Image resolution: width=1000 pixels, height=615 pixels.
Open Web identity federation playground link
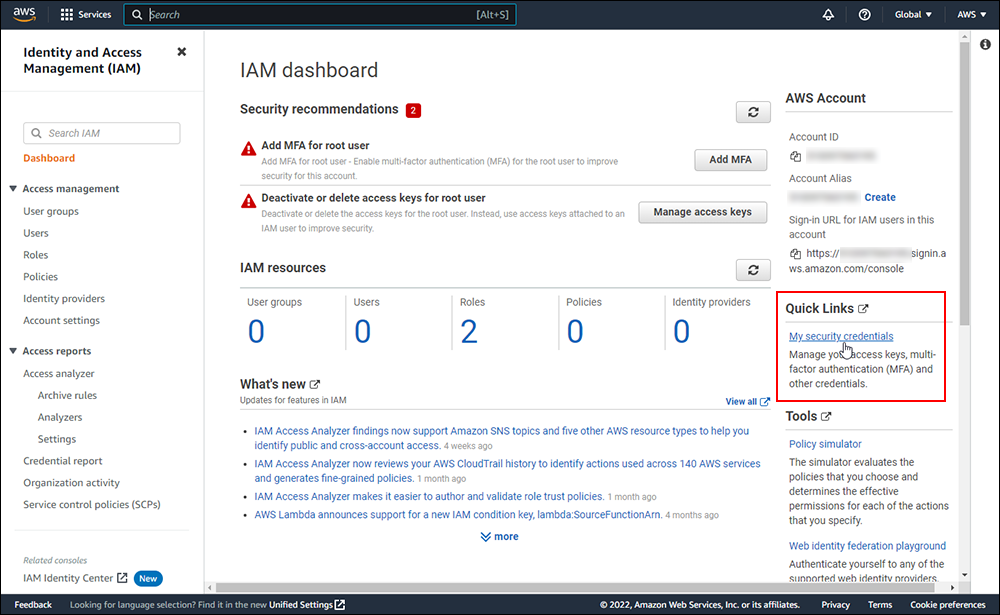coord(867,546)
